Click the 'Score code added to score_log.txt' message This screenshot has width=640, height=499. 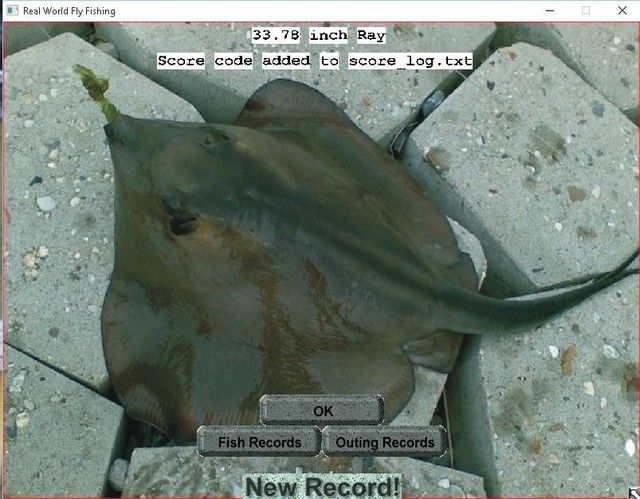[315, 61]
